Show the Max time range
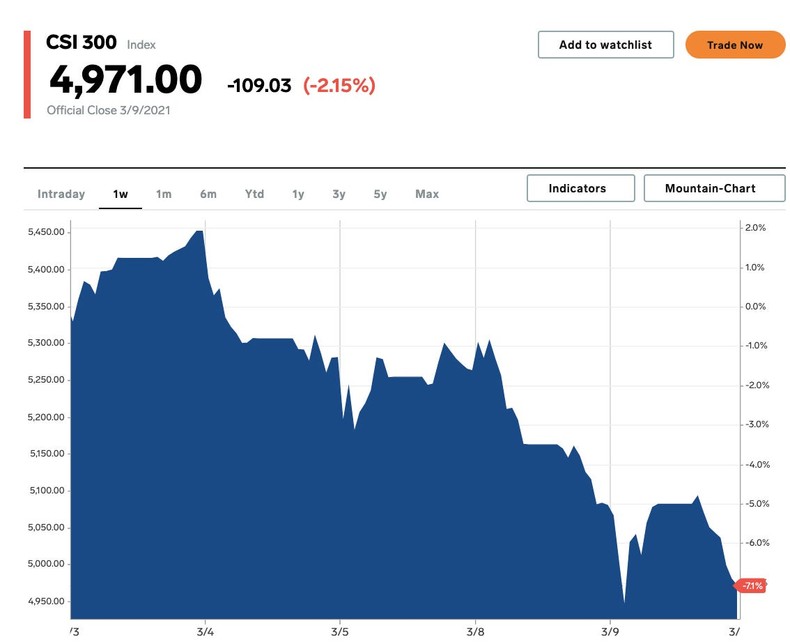This screenshot has height=644, width=790. click(x=427, y=194)
